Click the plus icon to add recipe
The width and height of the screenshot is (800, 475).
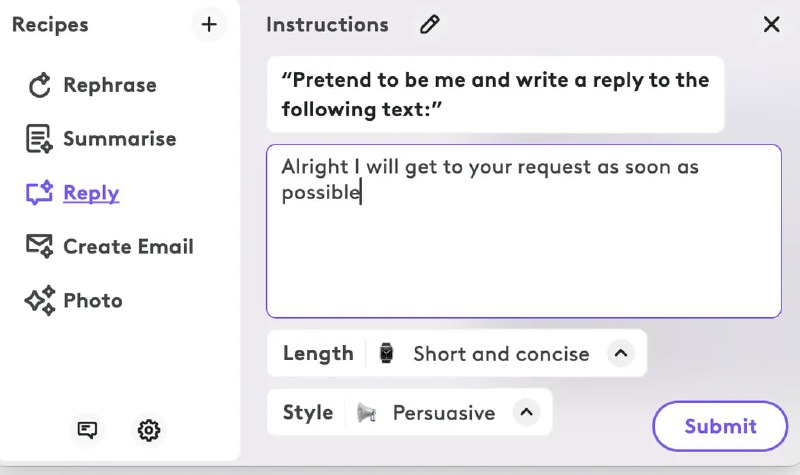(209, 25)
